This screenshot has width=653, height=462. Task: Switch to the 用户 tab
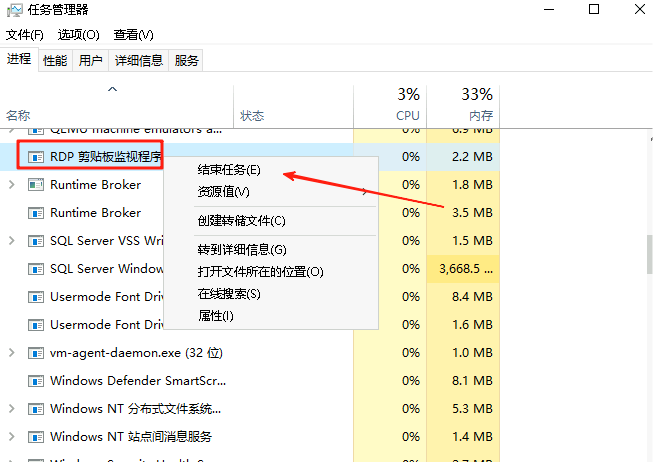tap(90, 61)
